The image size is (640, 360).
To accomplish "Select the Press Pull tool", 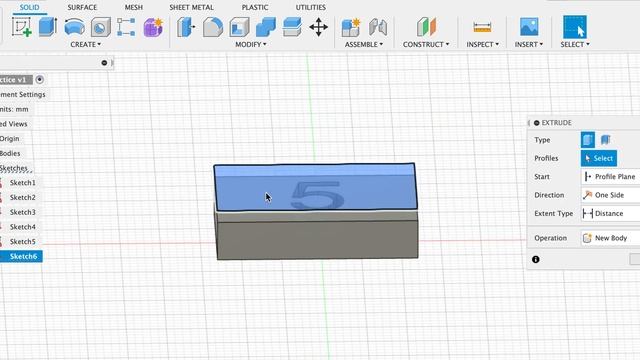I will (x=186, y=27).
